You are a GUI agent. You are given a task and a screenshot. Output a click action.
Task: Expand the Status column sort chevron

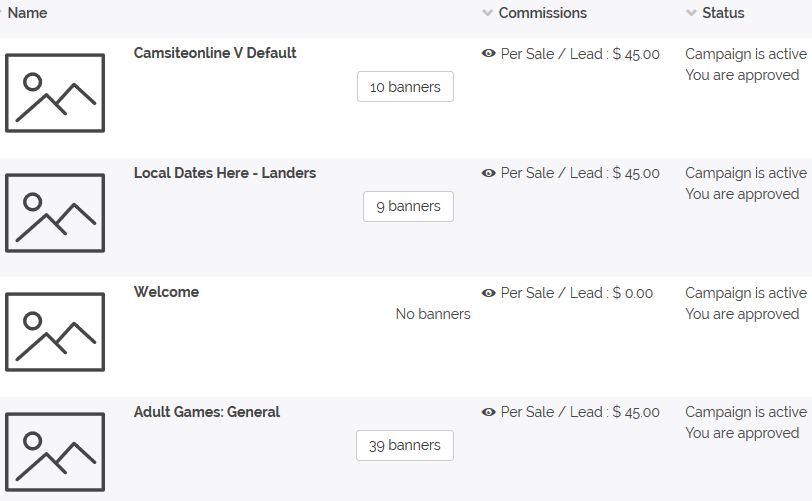691,13
